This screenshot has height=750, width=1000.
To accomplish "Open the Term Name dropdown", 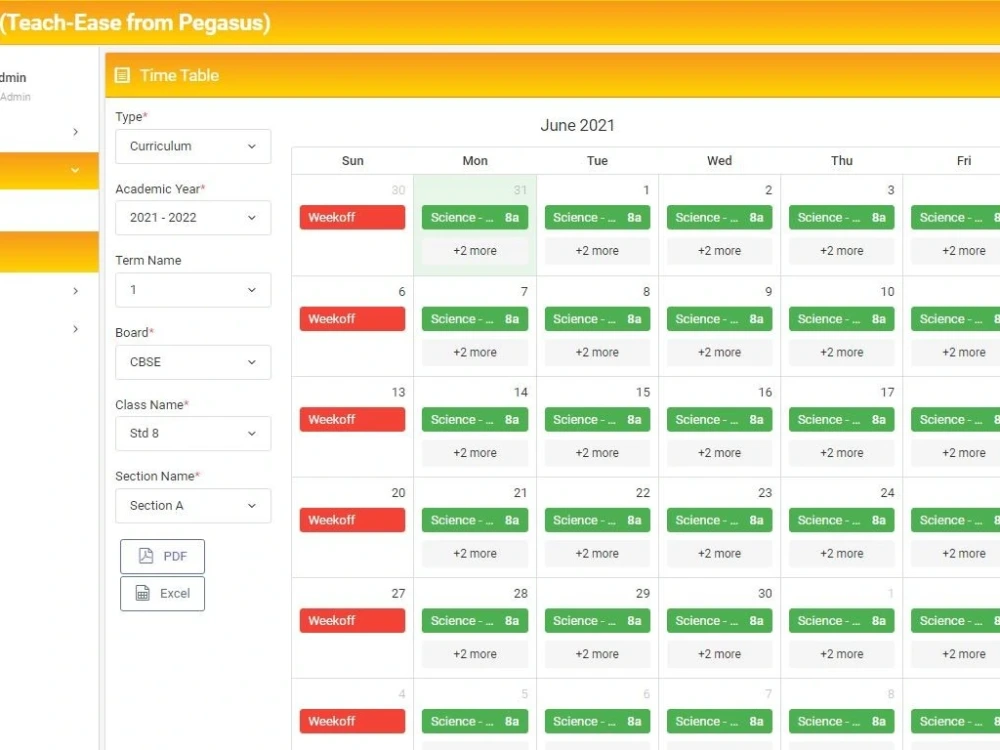I will pos(193,290).
